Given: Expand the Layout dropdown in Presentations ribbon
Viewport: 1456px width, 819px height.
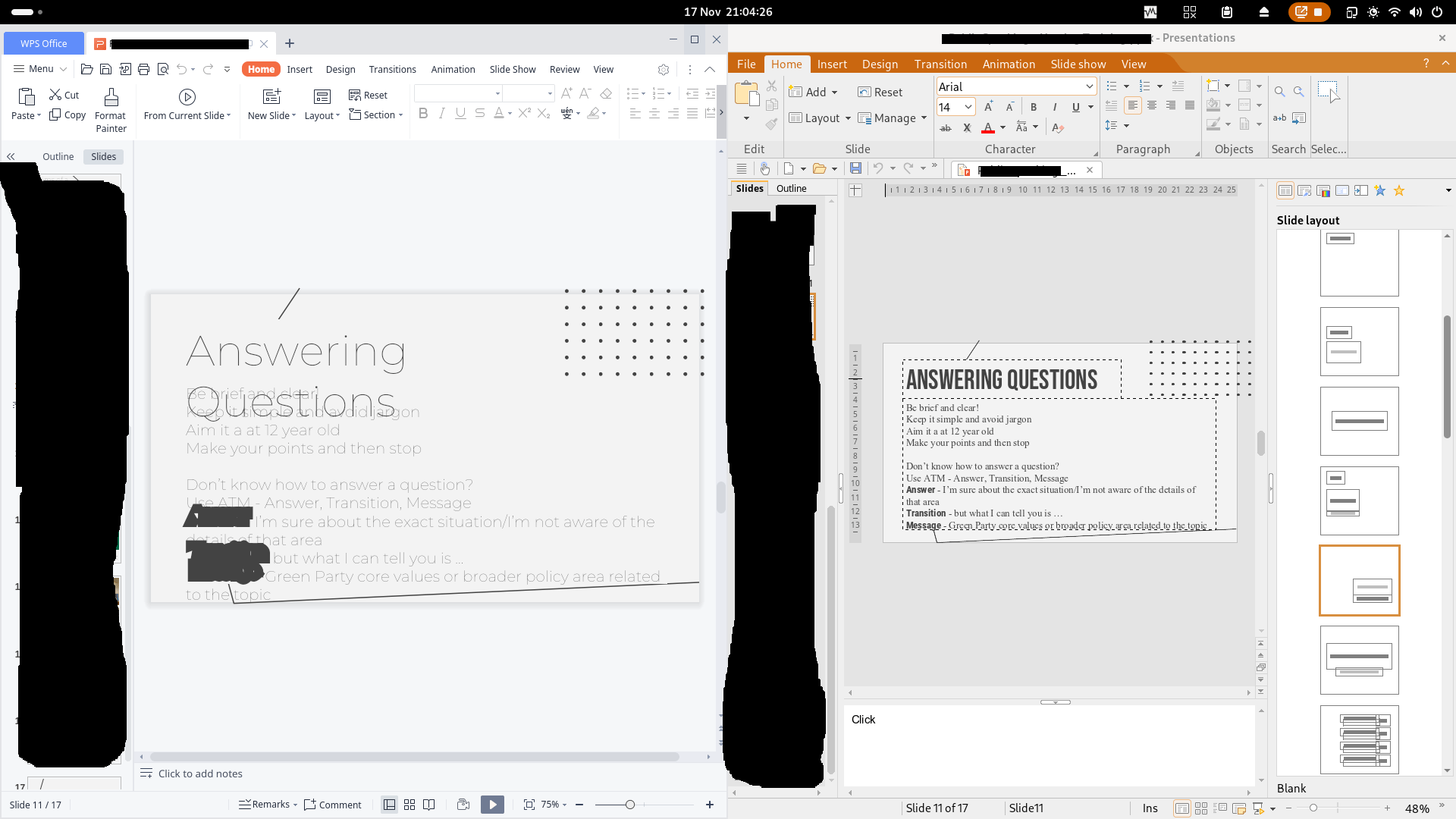Looking at the screenshot, I should point(848,118).
